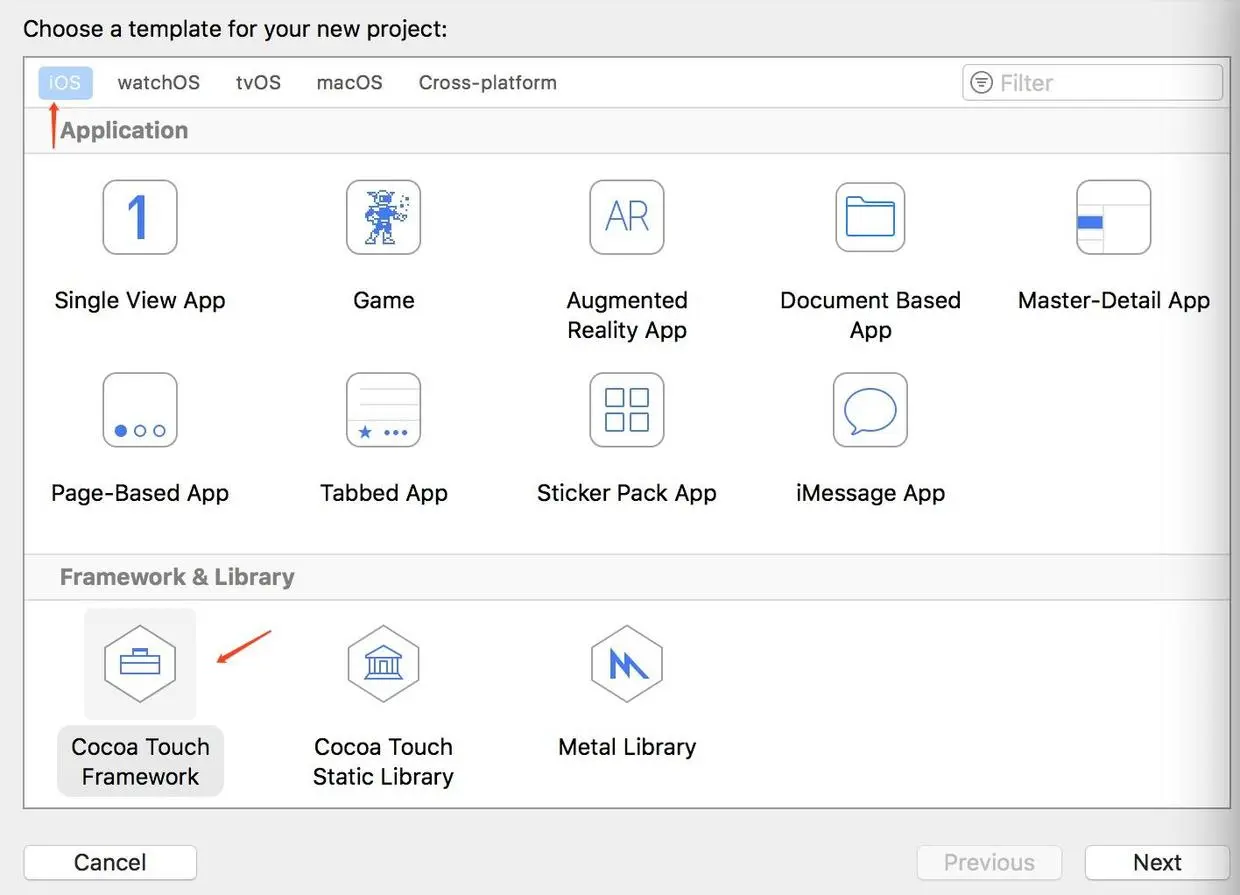Switch to the iOS platform tab
The height and width of the screenshot is (895, 1240).
[x=66, y=83]
